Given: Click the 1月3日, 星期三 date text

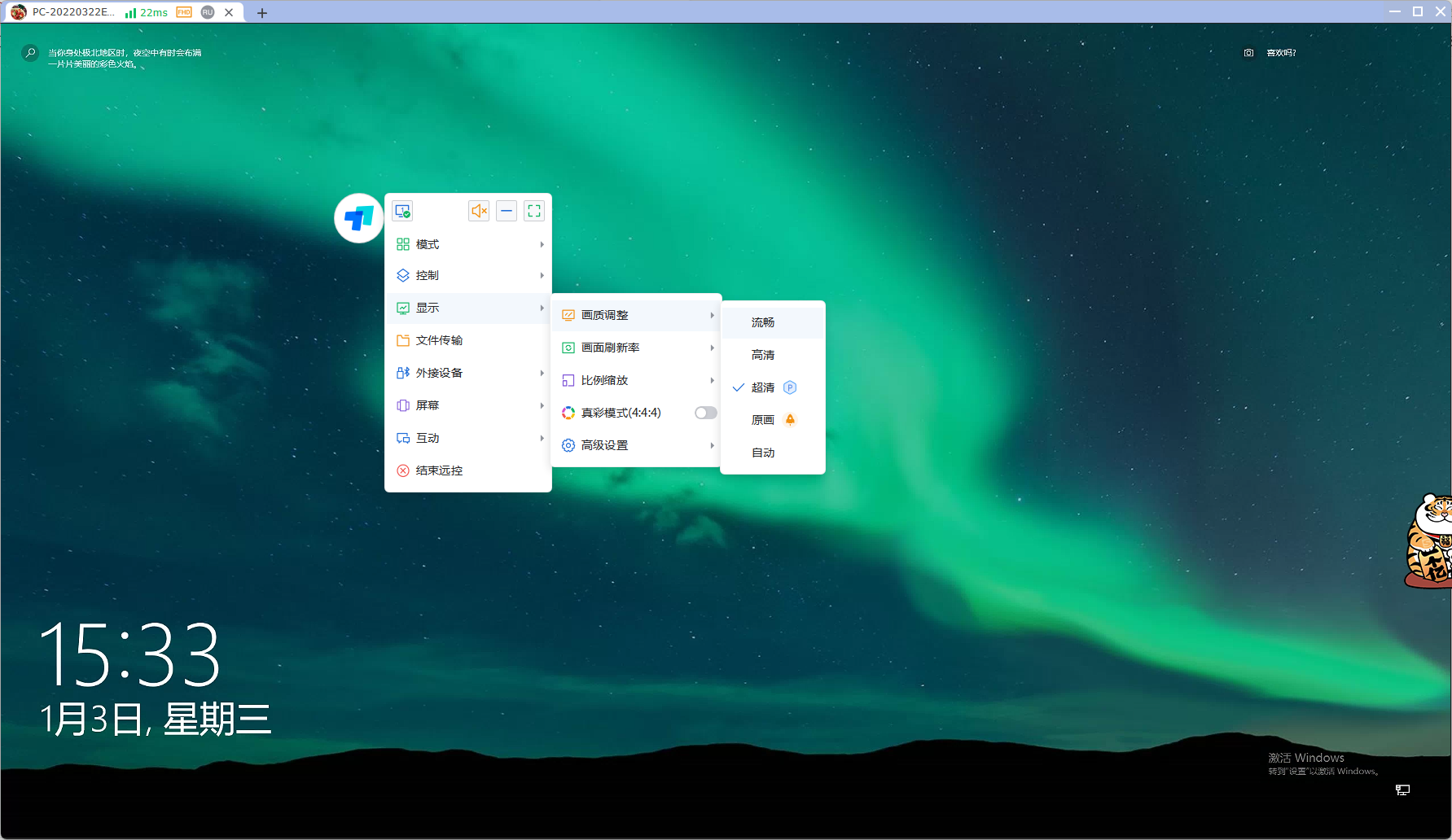Looking at the screenshot, I should click(x=156, y=720).
